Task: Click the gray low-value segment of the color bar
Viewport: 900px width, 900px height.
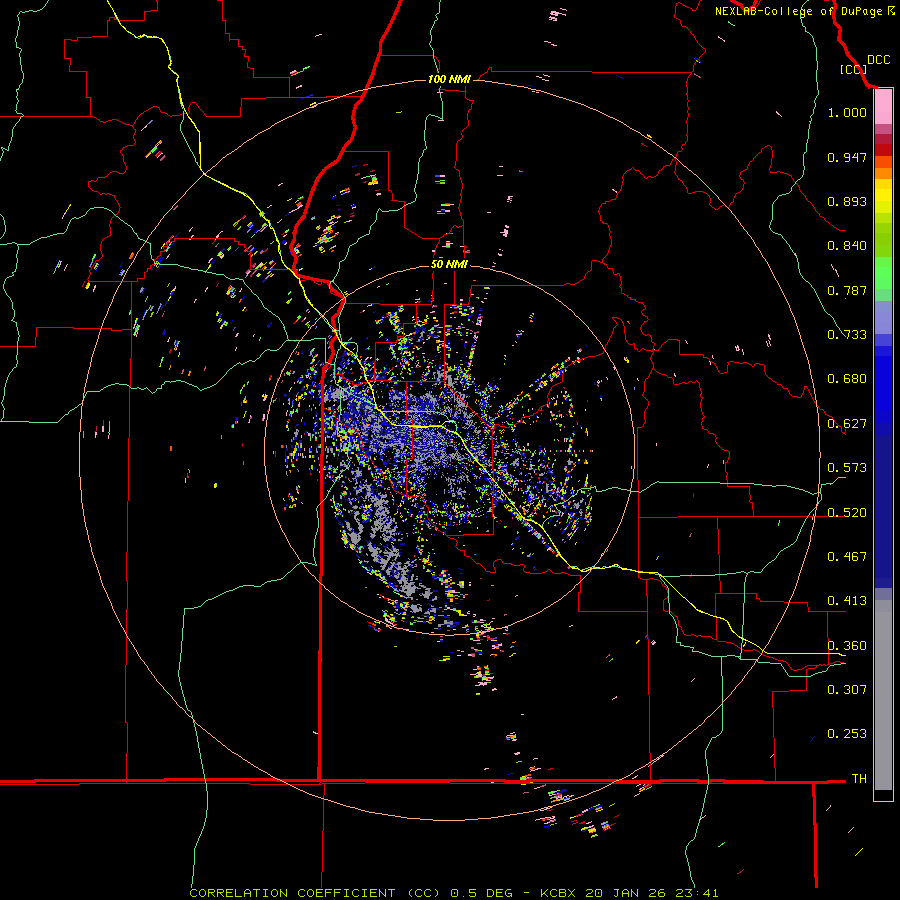Action: tap(883, 695)
